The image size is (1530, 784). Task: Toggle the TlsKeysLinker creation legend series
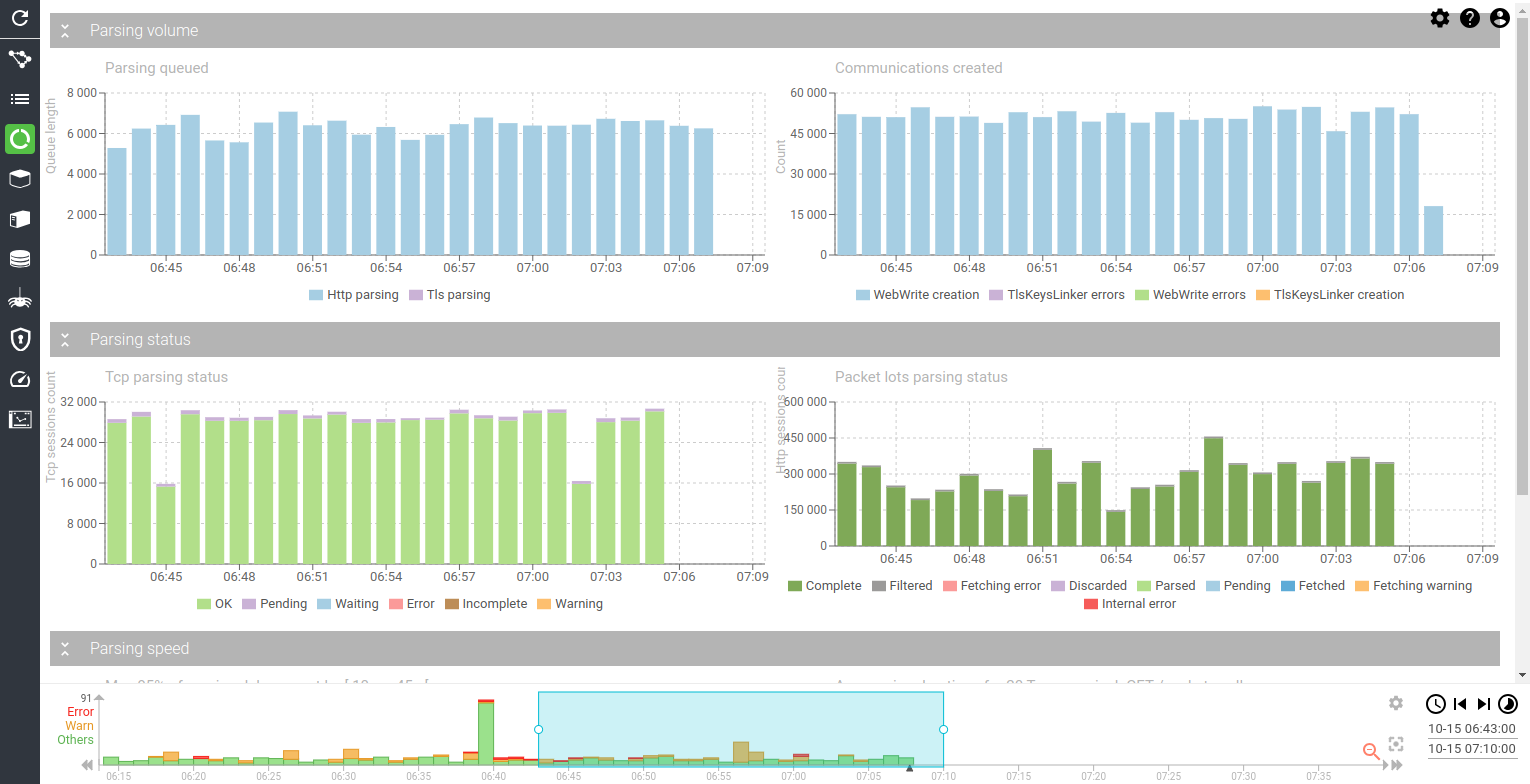(1329, 295)
